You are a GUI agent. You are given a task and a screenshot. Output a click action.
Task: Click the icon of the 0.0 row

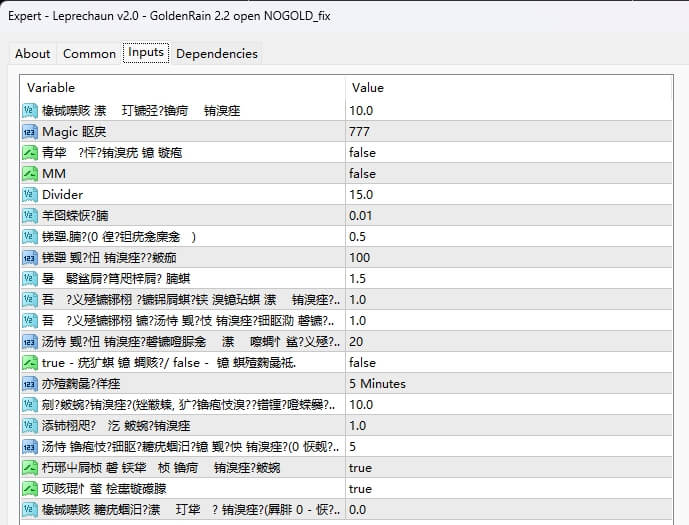coord(29,510)
